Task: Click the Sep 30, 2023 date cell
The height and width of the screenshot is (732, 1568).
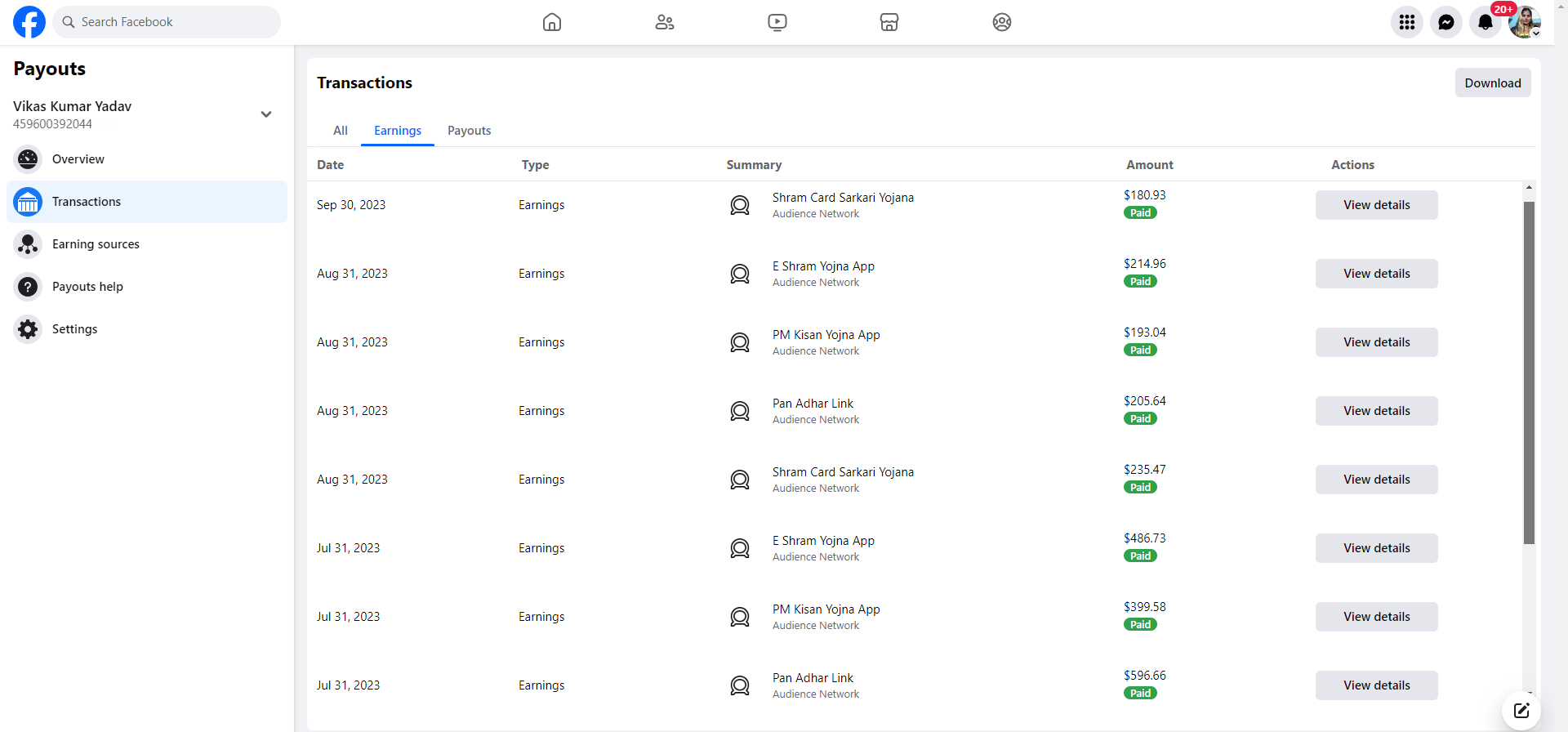Action: (351, 205)
